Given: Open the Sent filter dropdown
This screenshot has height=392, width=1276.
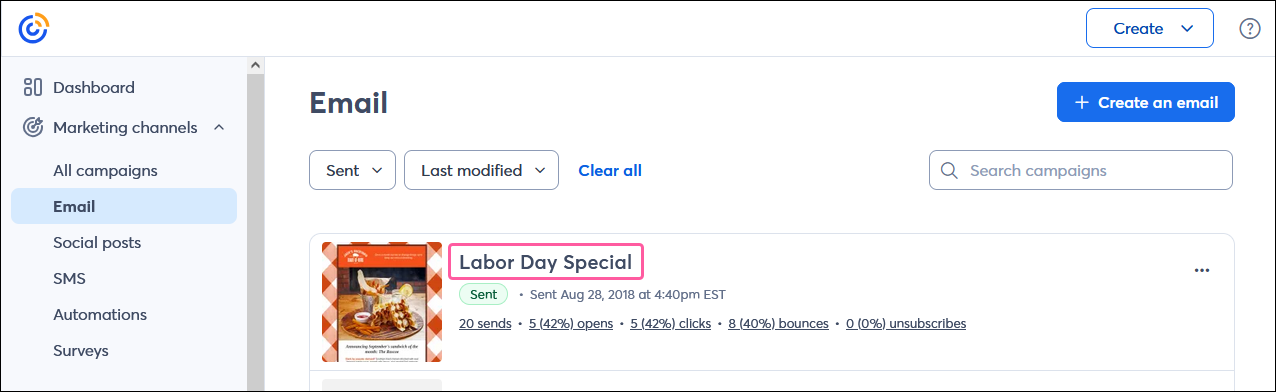Looking at the screenshot, I should pyautogui.click(x=353, y=170).
